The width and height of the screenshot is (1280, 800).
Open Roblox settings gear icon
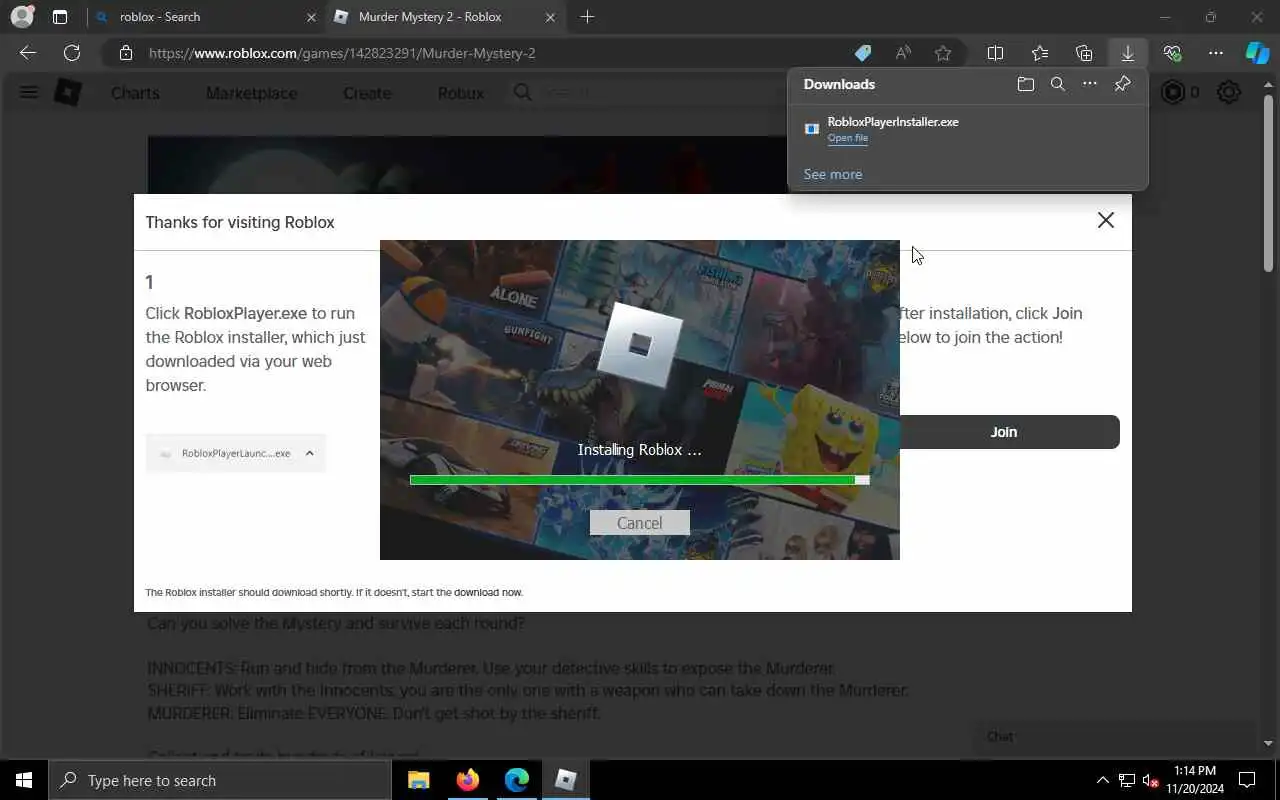[1229, 93]
